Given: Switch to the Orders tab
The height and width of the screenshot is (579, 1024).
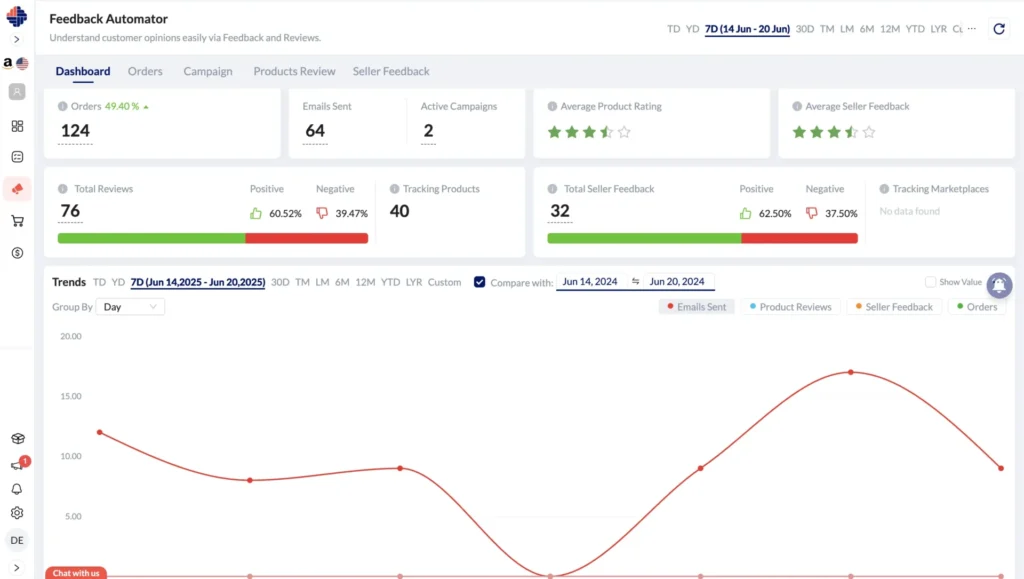Looking at the screenshot, I should (x=145, y=71).
